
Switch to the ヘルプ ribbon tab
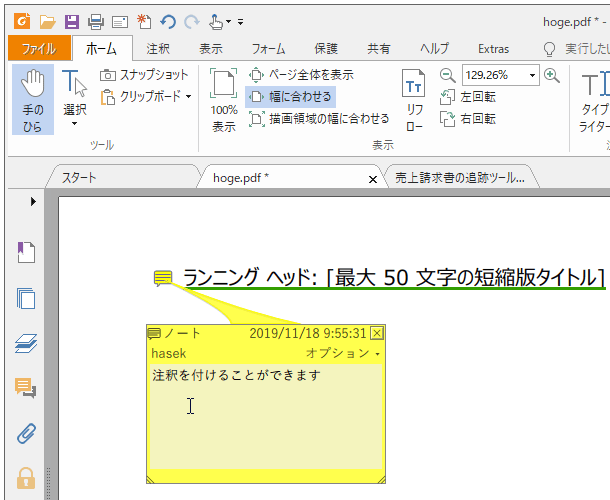(x=434, y=49)
